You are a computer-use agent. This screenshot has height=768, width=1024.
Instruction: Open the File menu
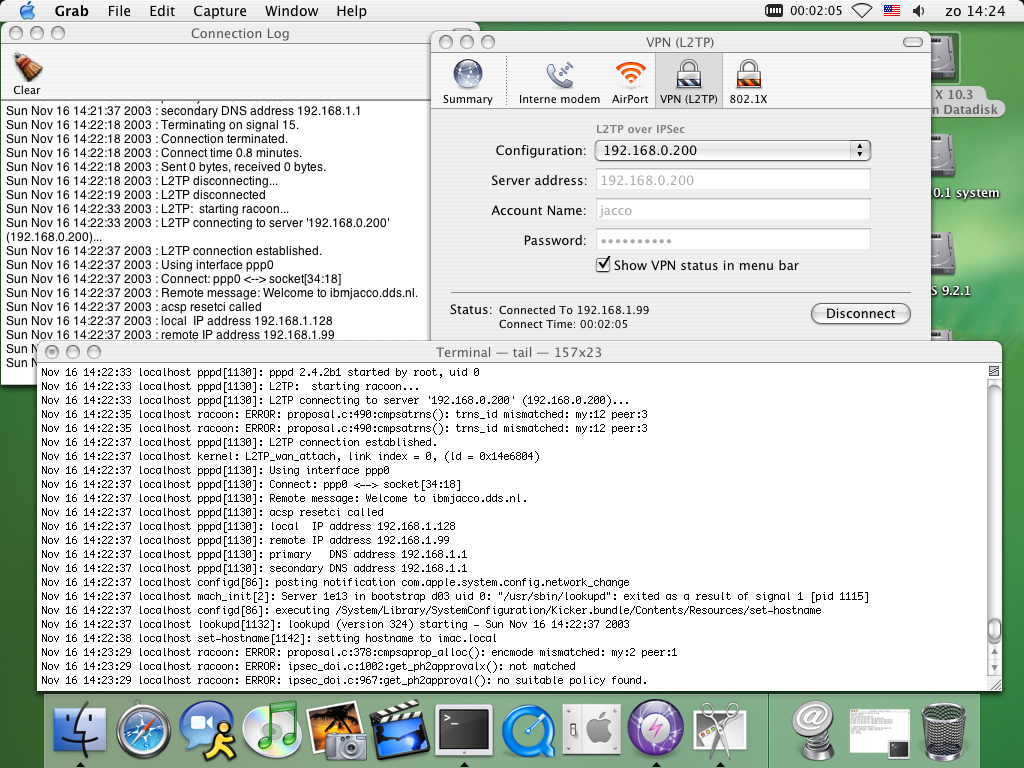pos(119,10)
